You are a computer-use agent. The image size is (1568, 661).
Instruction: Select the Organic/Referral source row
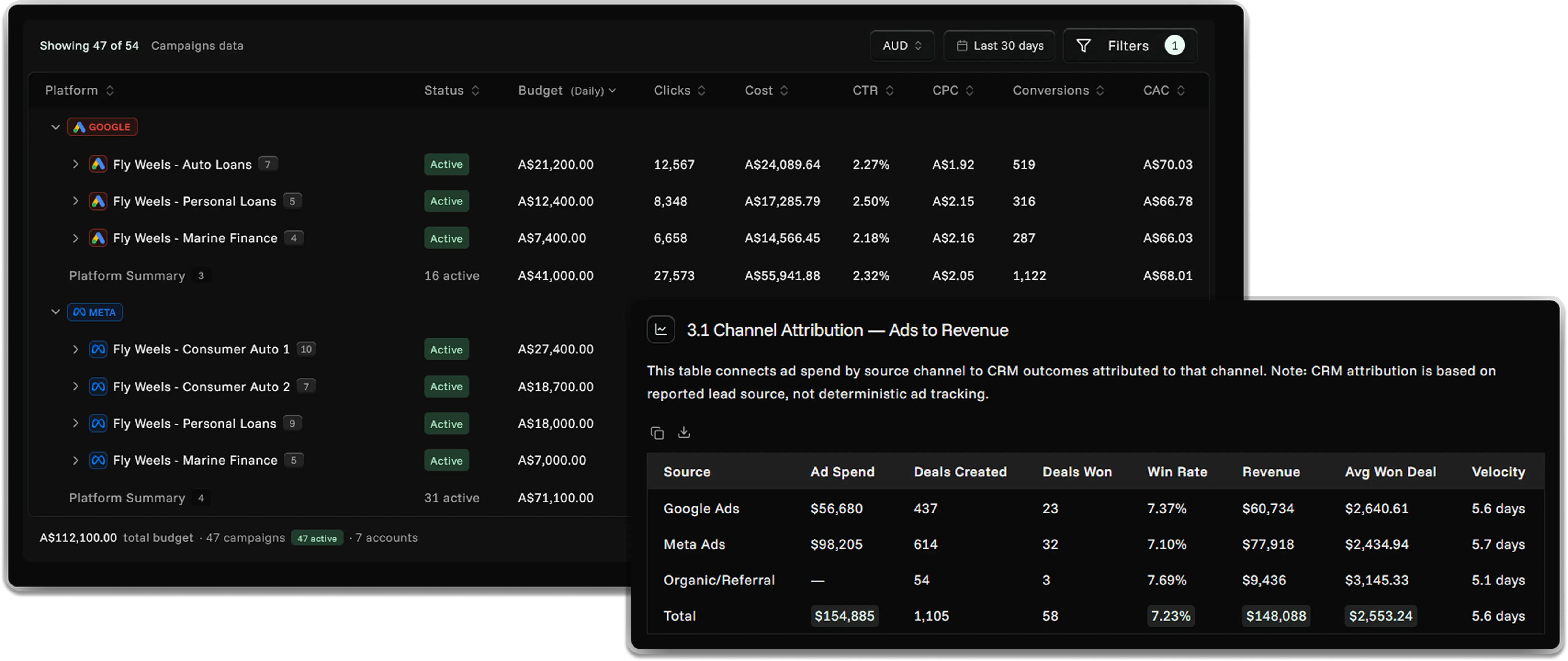(1095, 580)
